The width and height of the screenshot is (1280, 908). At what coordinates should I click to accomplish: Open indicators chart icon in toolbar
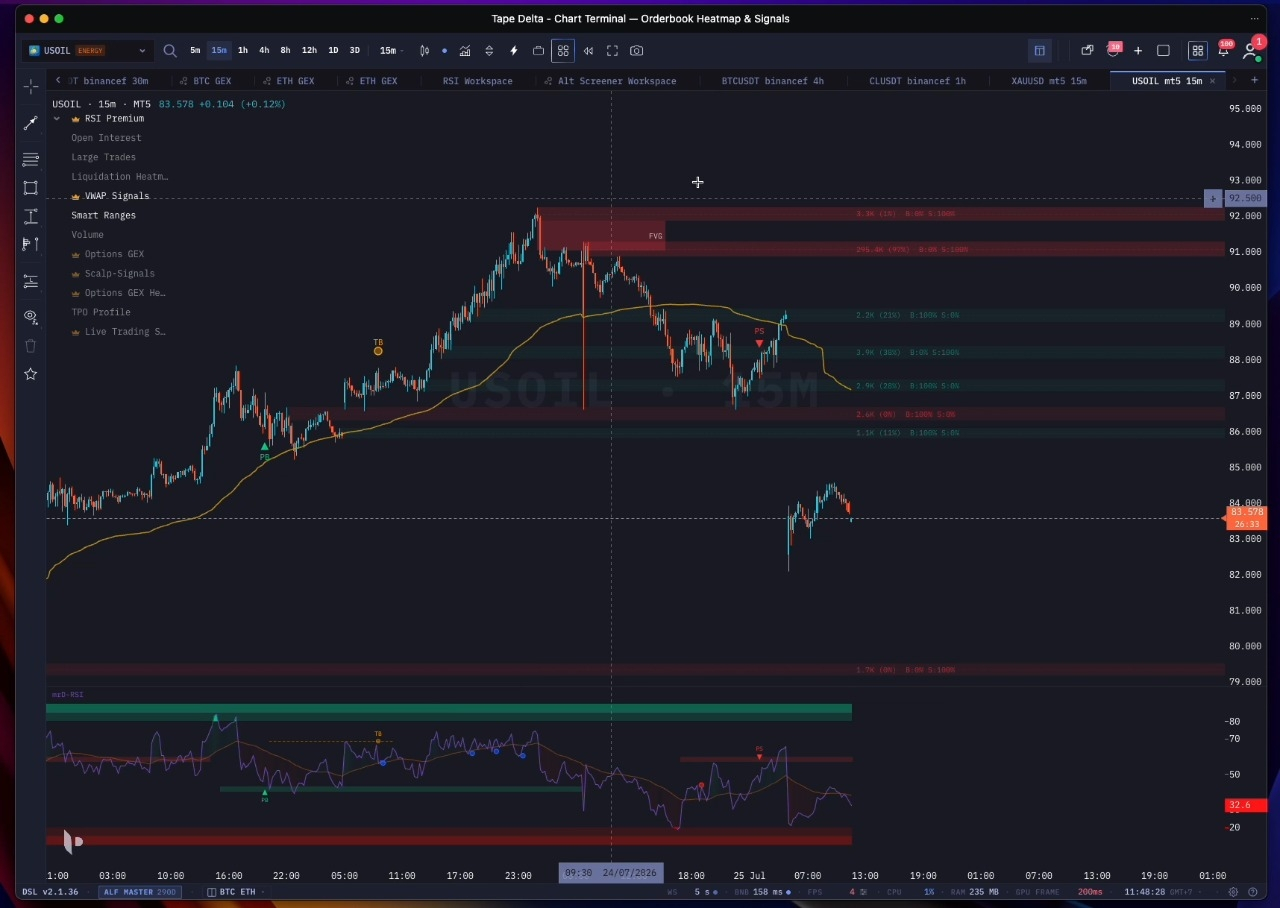(x=465, y=51)
